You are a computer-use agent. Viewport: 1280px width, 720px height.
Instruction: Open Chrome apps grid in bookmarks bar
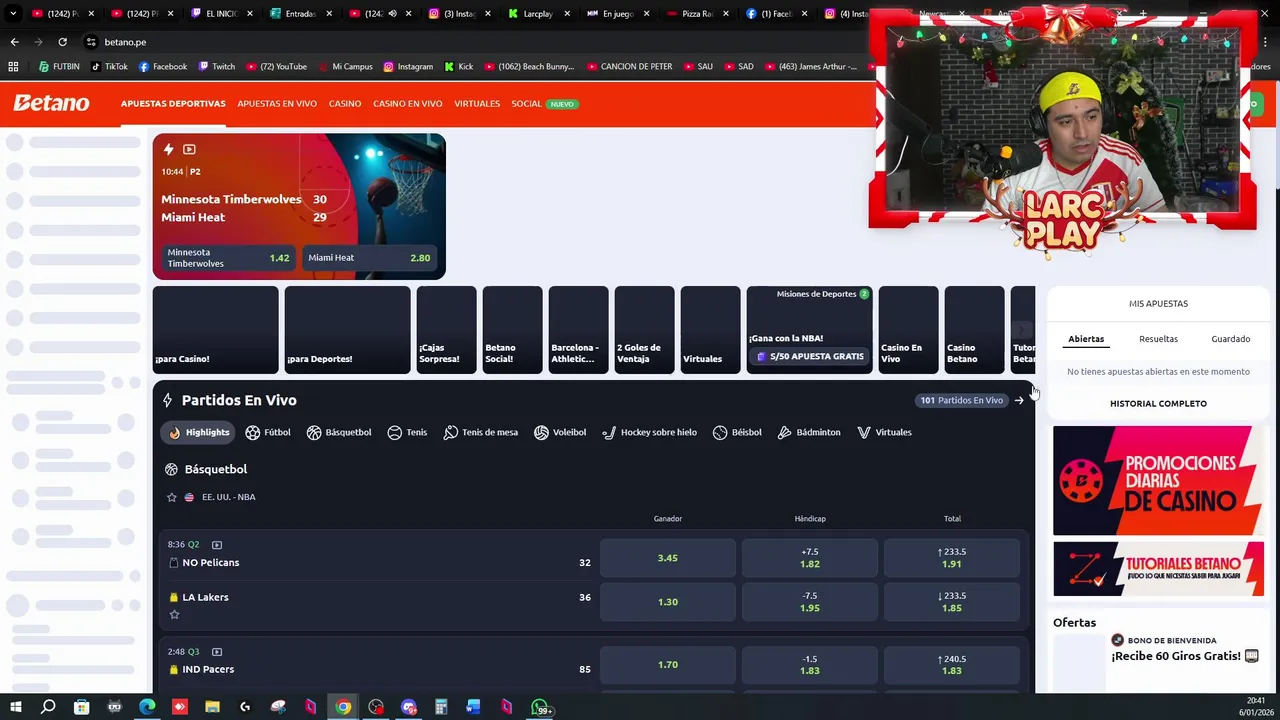[x=13, y=67]
